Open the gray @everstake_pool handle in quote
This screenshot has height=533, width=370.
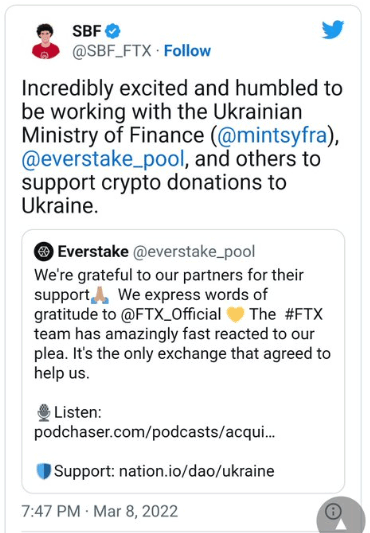(194, 252)
